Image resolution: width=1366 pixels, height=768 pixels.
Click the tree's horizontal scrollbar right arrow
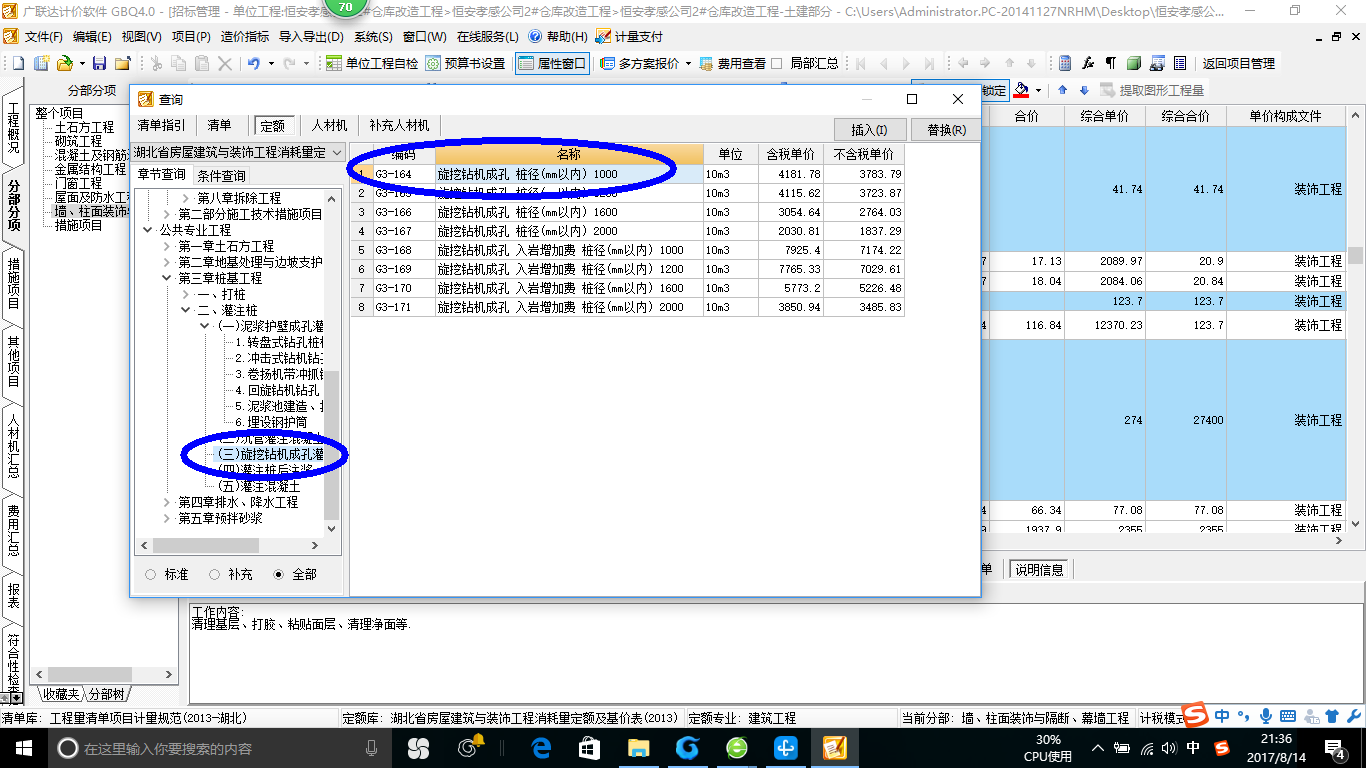tap(315, 546)
